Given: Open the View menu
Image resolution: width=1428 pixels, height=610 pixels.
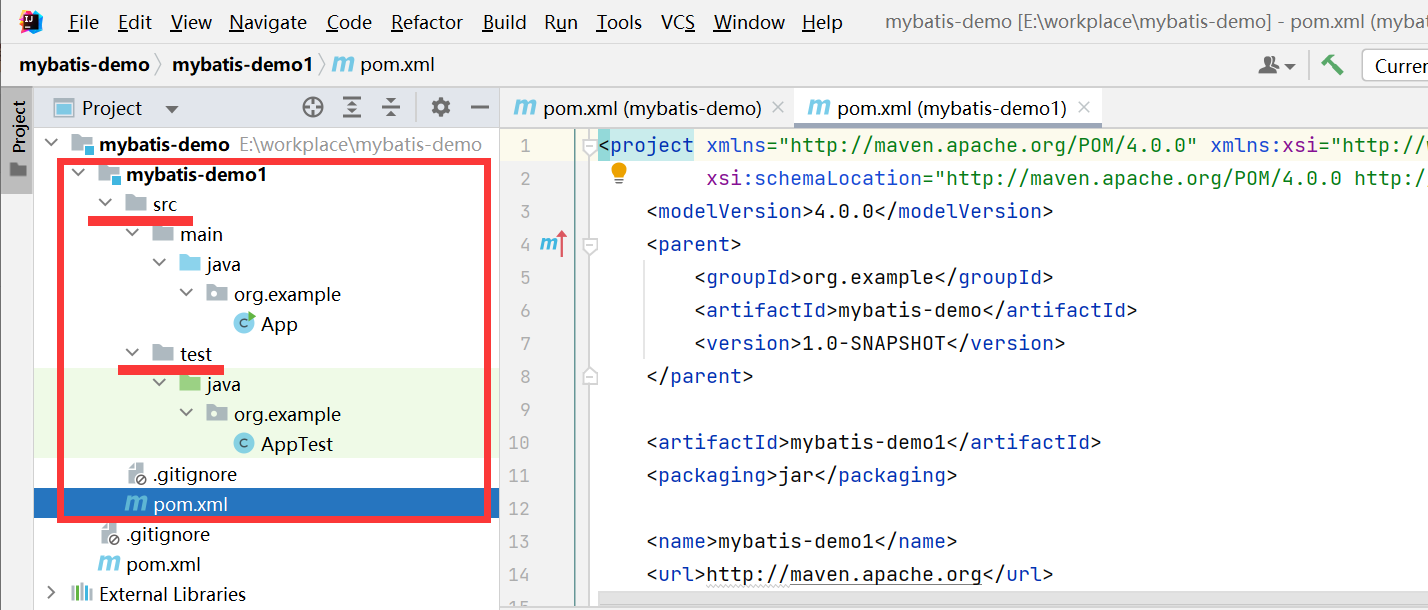Looking at the screenshot, I should (x=191, y=22).
